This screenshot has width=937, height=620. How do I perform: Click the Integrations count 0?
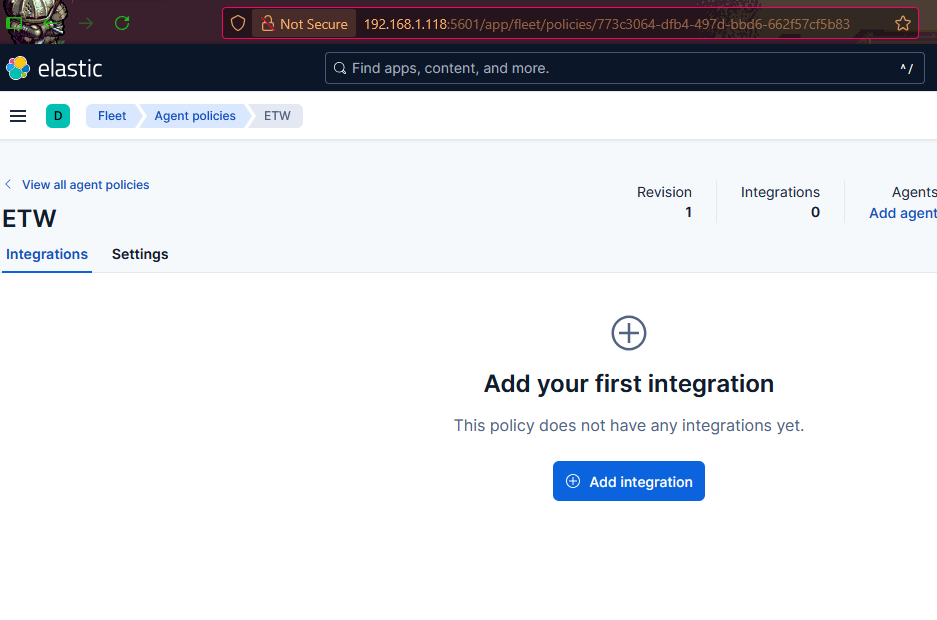pos(815,212)
